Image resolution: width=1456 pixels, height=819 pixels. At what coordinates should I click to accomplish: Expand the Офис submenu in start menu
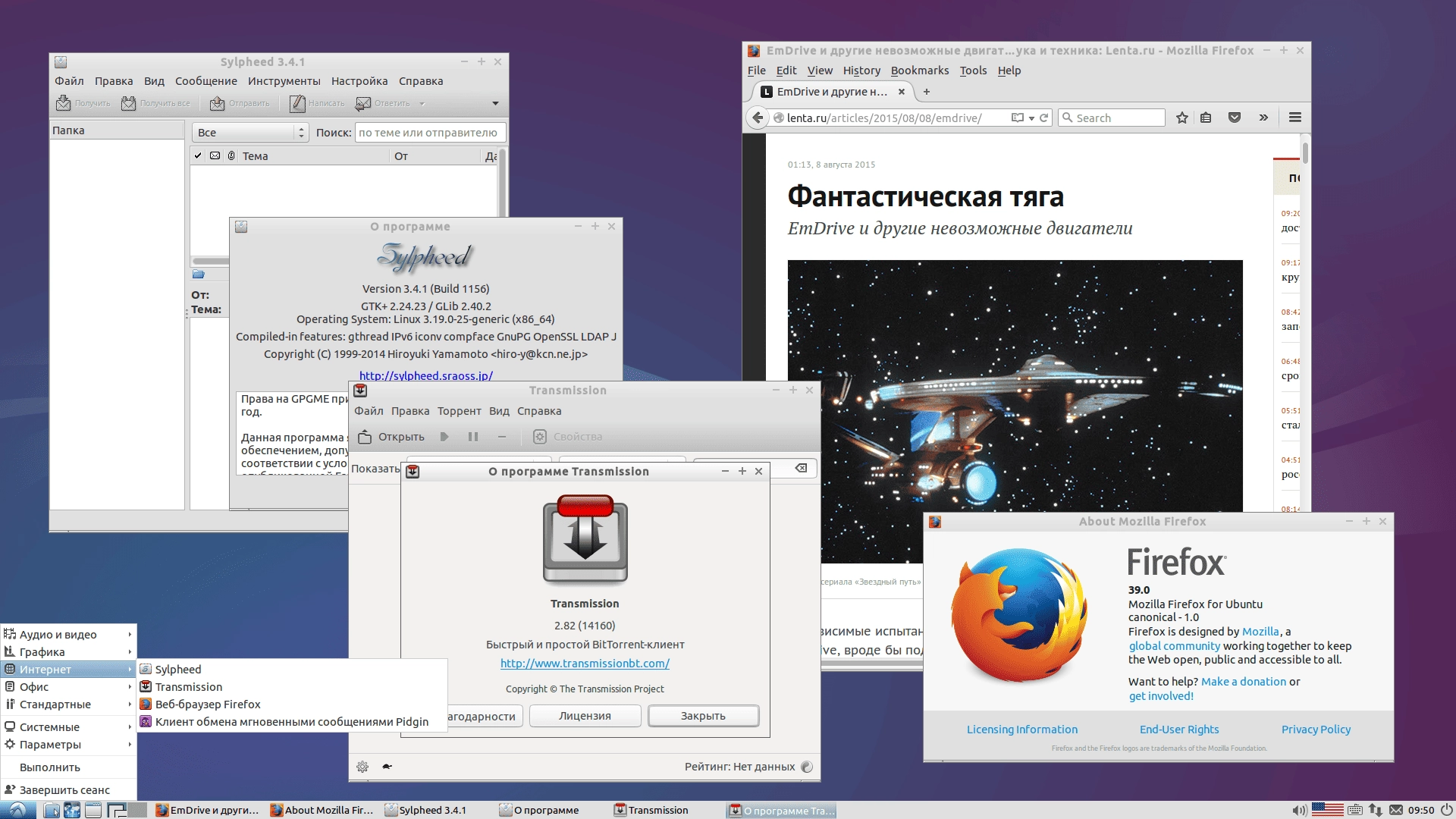pos(68,687)
